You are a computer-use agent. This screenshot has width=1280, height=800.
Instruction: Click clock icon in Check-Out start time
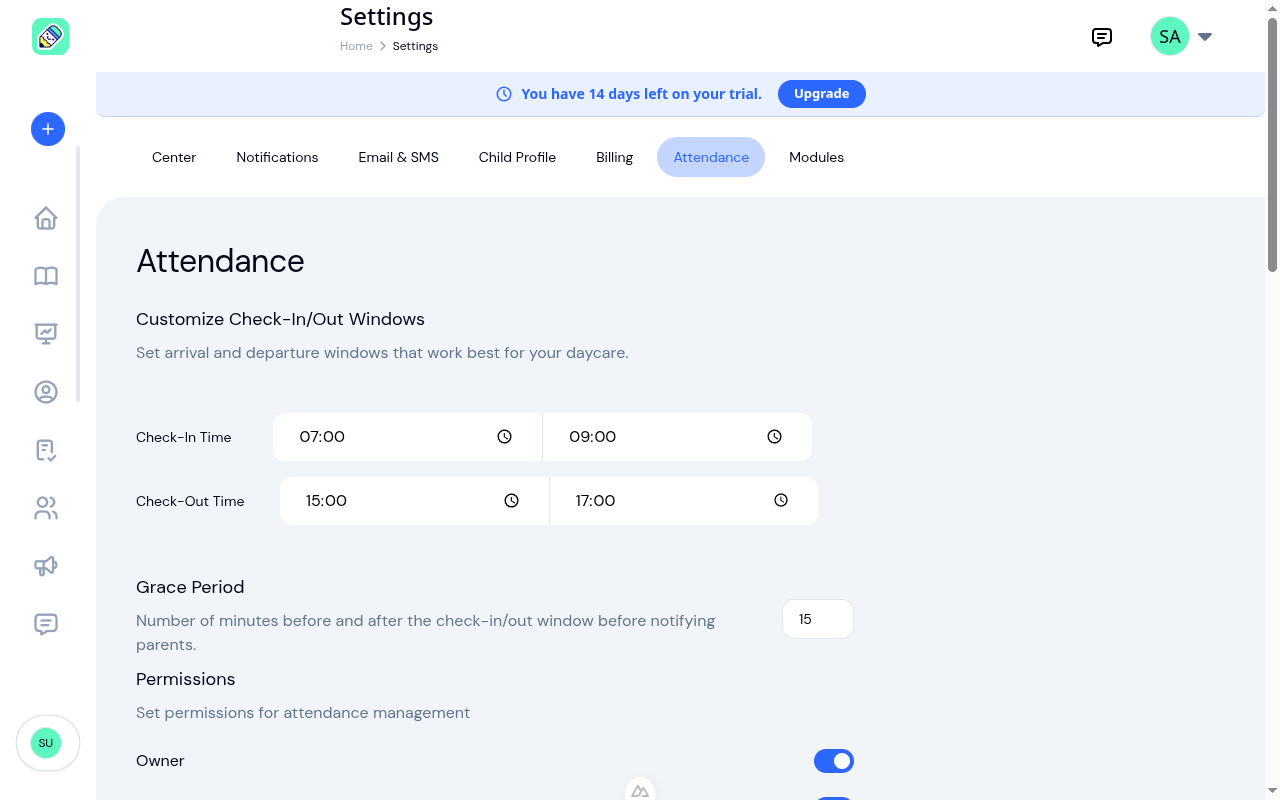(x=512, y=501)
